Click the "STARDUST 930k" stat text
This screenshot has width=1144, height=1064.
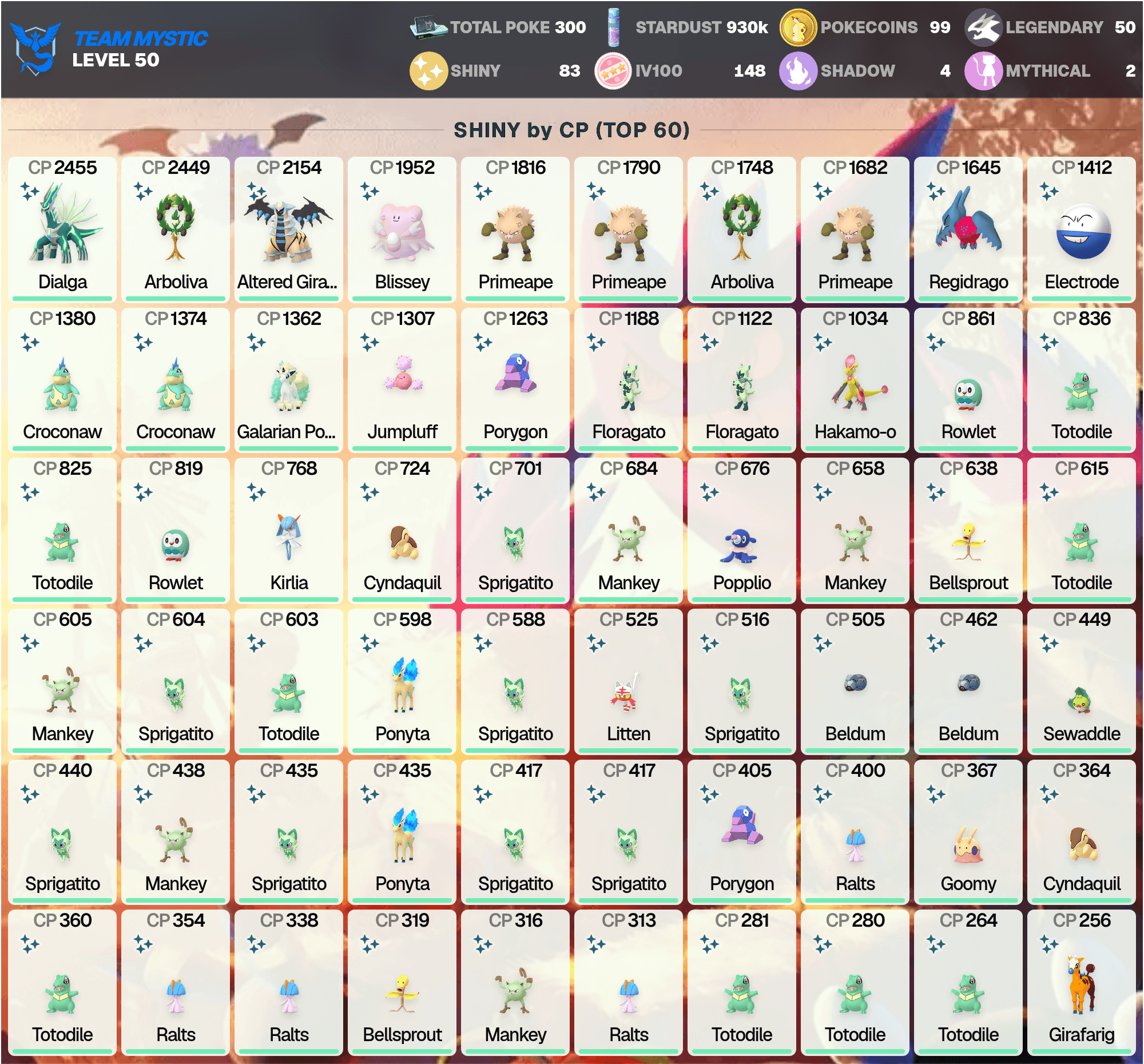[701, 27]
